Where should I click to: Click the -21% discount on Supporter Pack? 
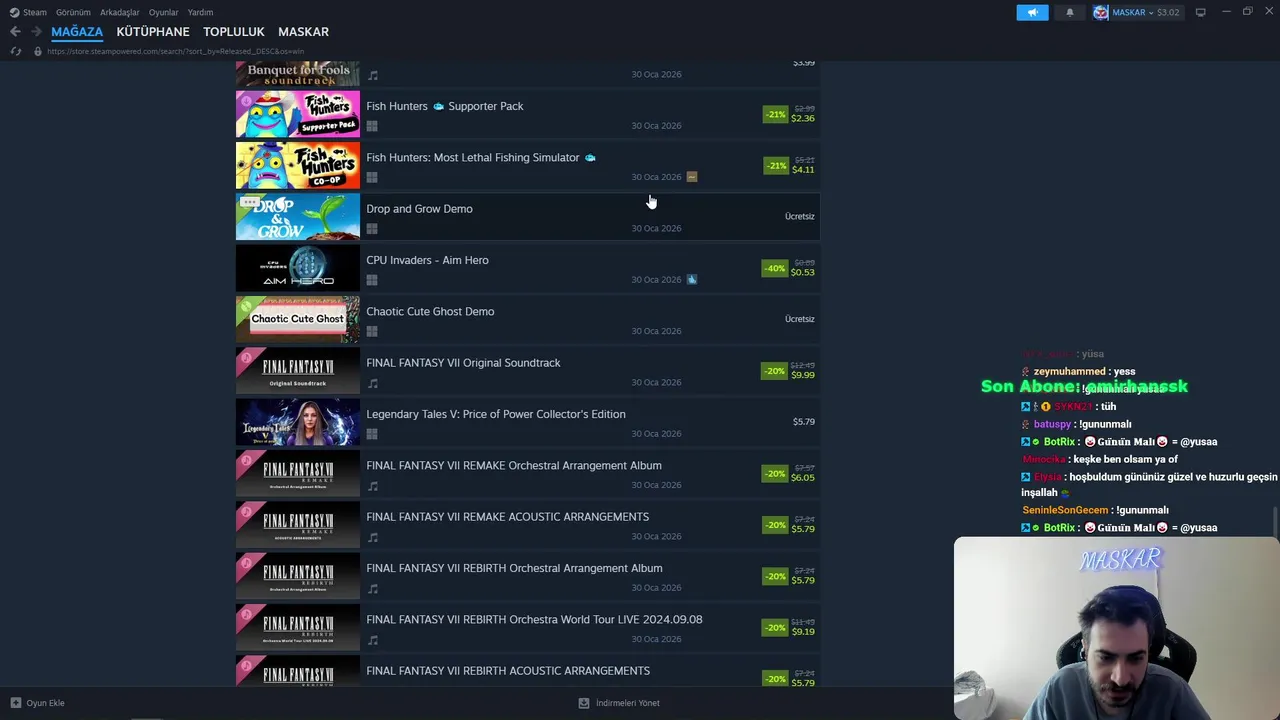(x=775, y=114)
